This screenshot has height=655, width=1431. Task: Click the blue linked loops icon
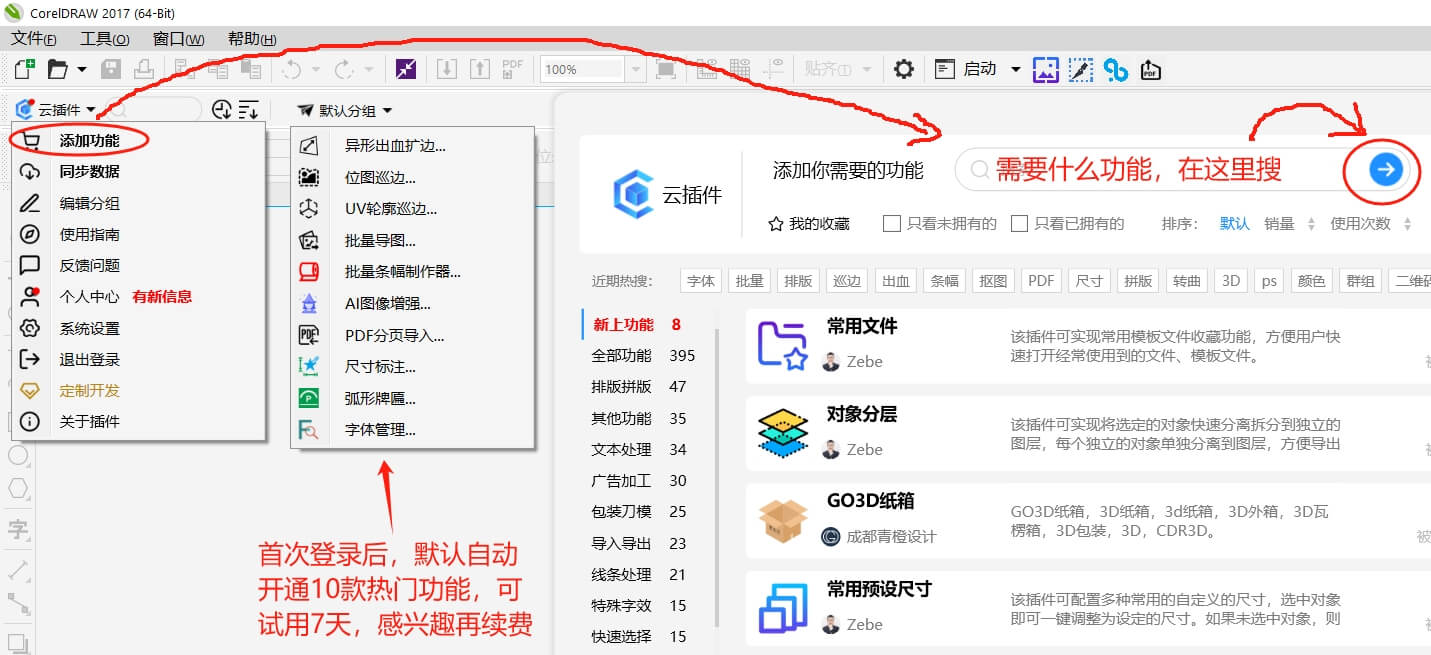click(x=1116, y=69)
